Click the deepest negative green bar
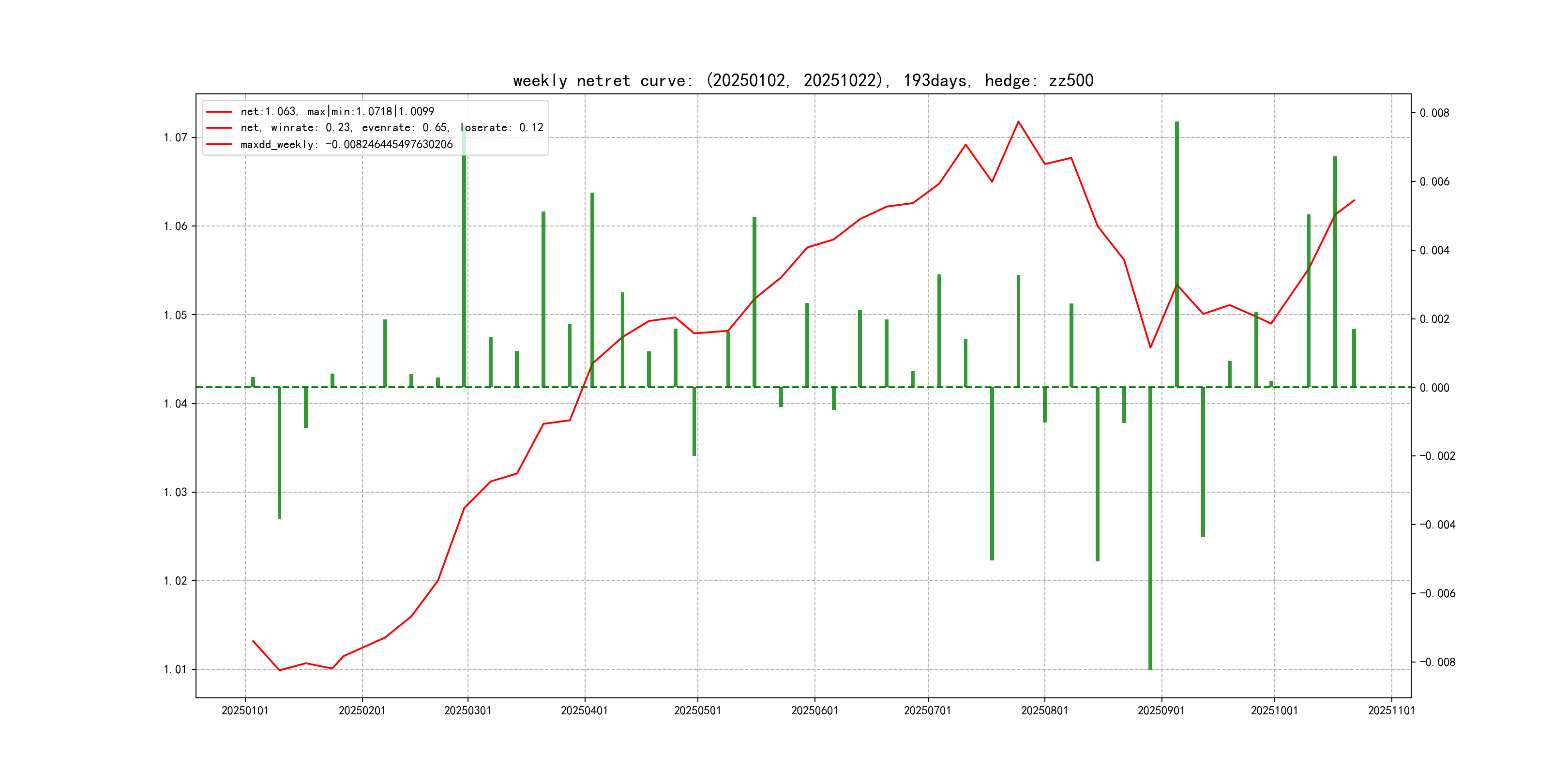Screen dimensions: 1568x784 (x=1150, y=529)
